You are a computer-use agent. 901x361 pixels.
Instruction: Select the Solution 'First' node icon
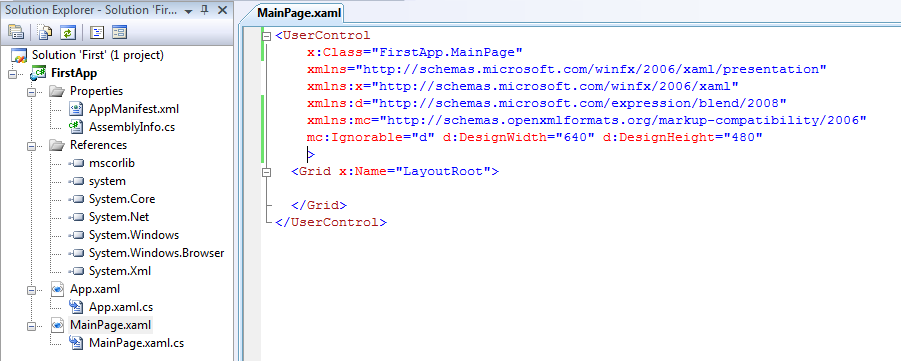(20, 56)
